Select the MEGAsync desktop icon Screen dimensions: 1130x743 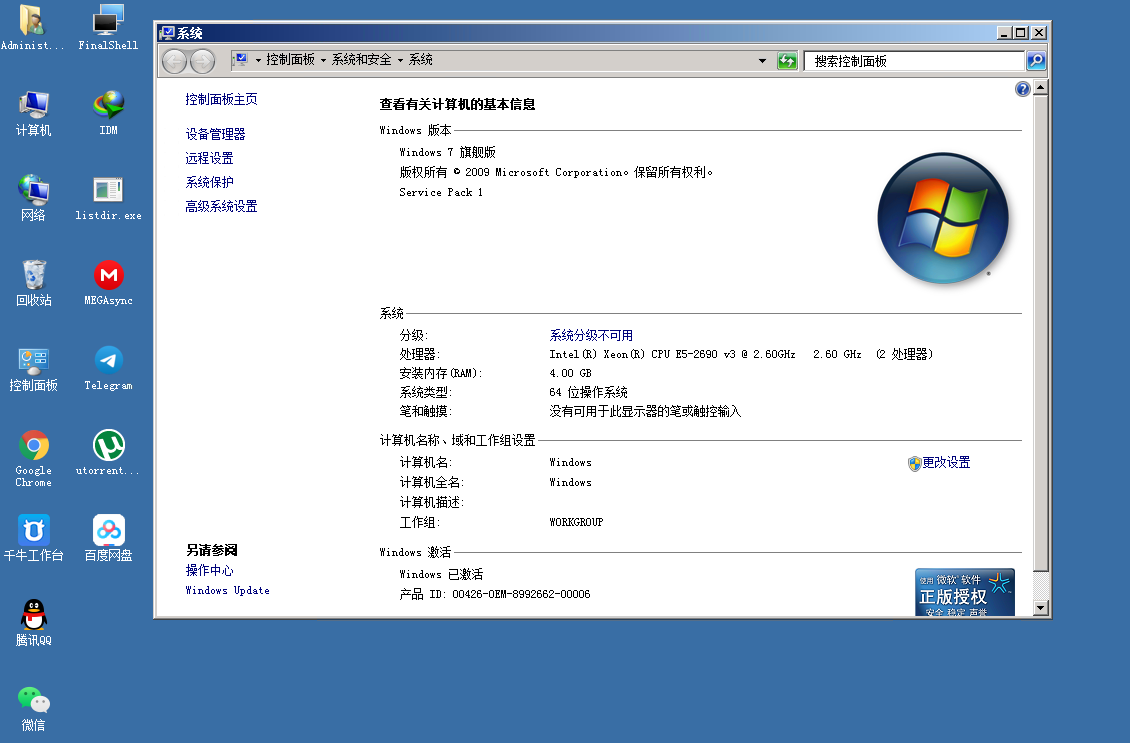(108, 276)
